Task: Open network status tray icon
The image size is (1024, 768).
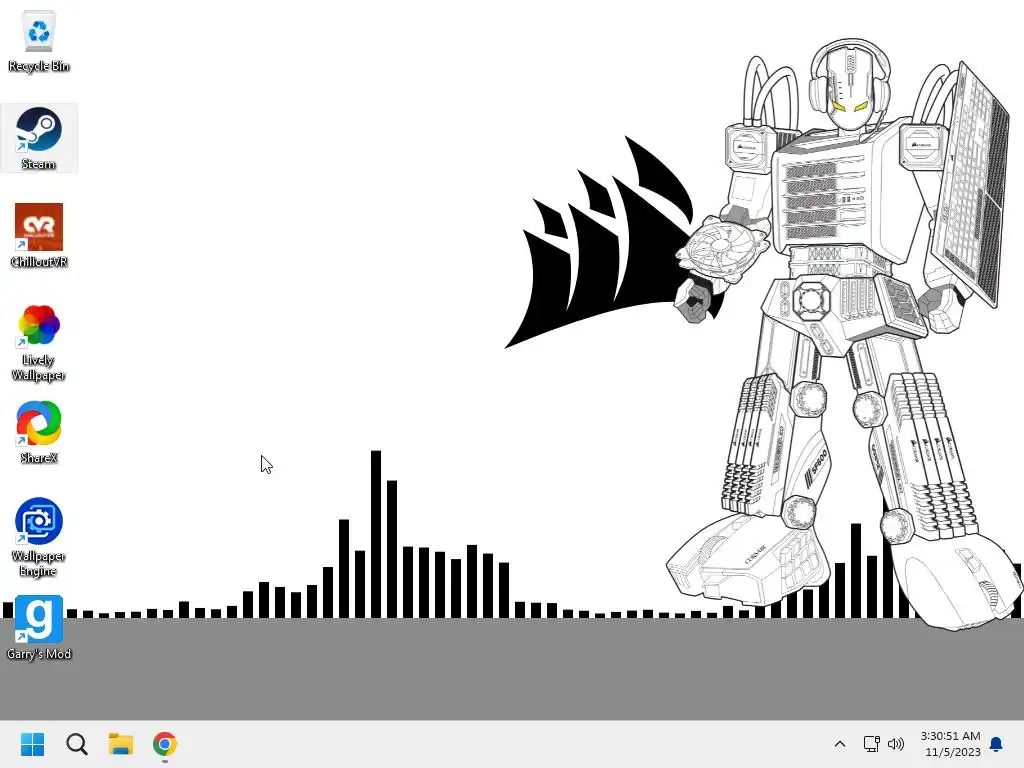Action: click(x=872, y=744)
